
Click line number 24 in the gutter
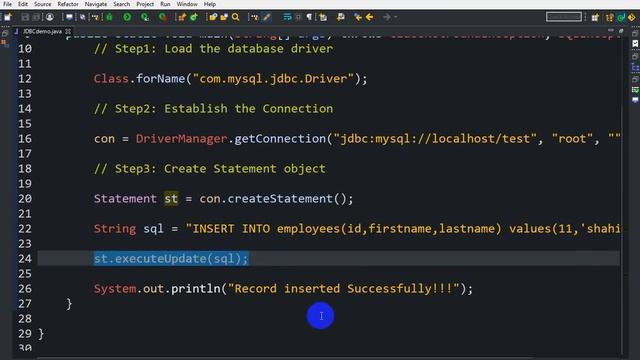pyautogui.click(x=24, y=259)
